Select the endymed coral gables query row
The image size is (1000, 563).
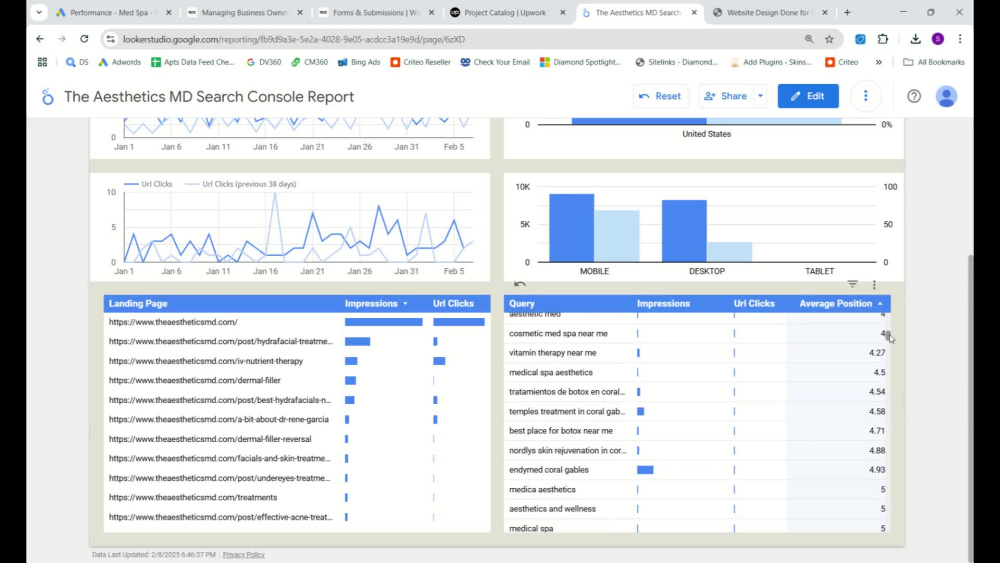[x=697, y=470]
